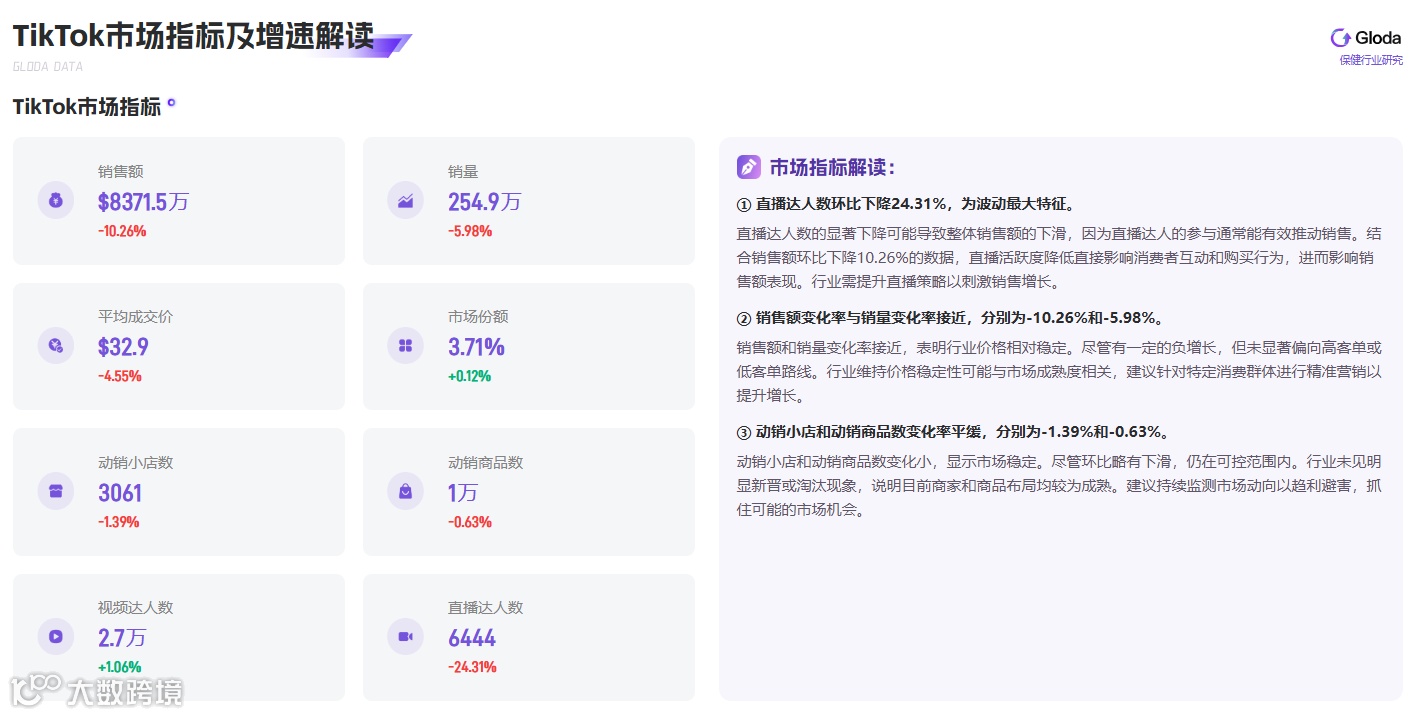Image resolution: width=1413 pixels, height=716 pixels.
Task: Click the chart icon beside 销量
Action: [406, 200]
